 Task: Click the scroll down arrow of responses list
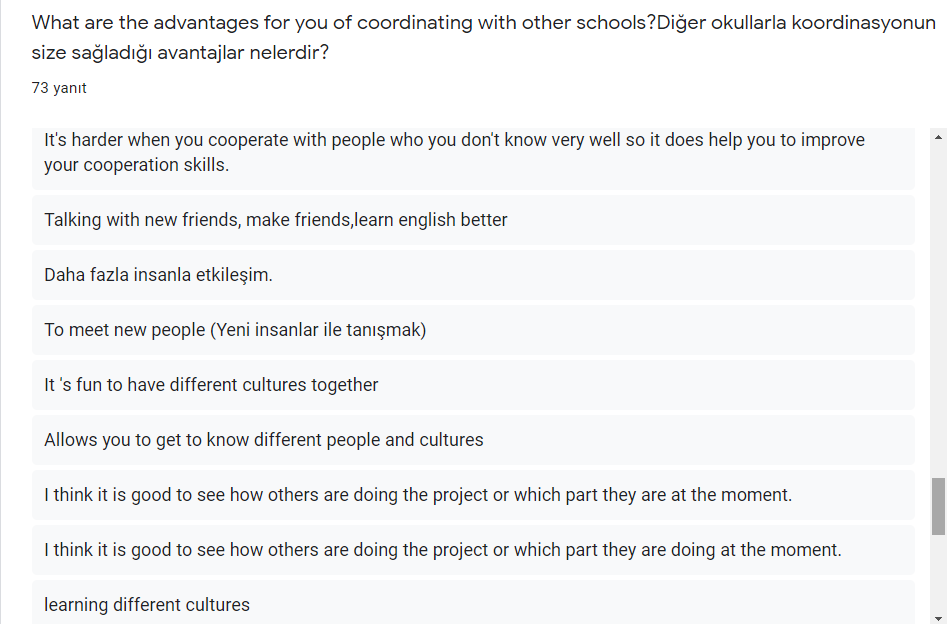pyautogui.click(x=938, y=617)
